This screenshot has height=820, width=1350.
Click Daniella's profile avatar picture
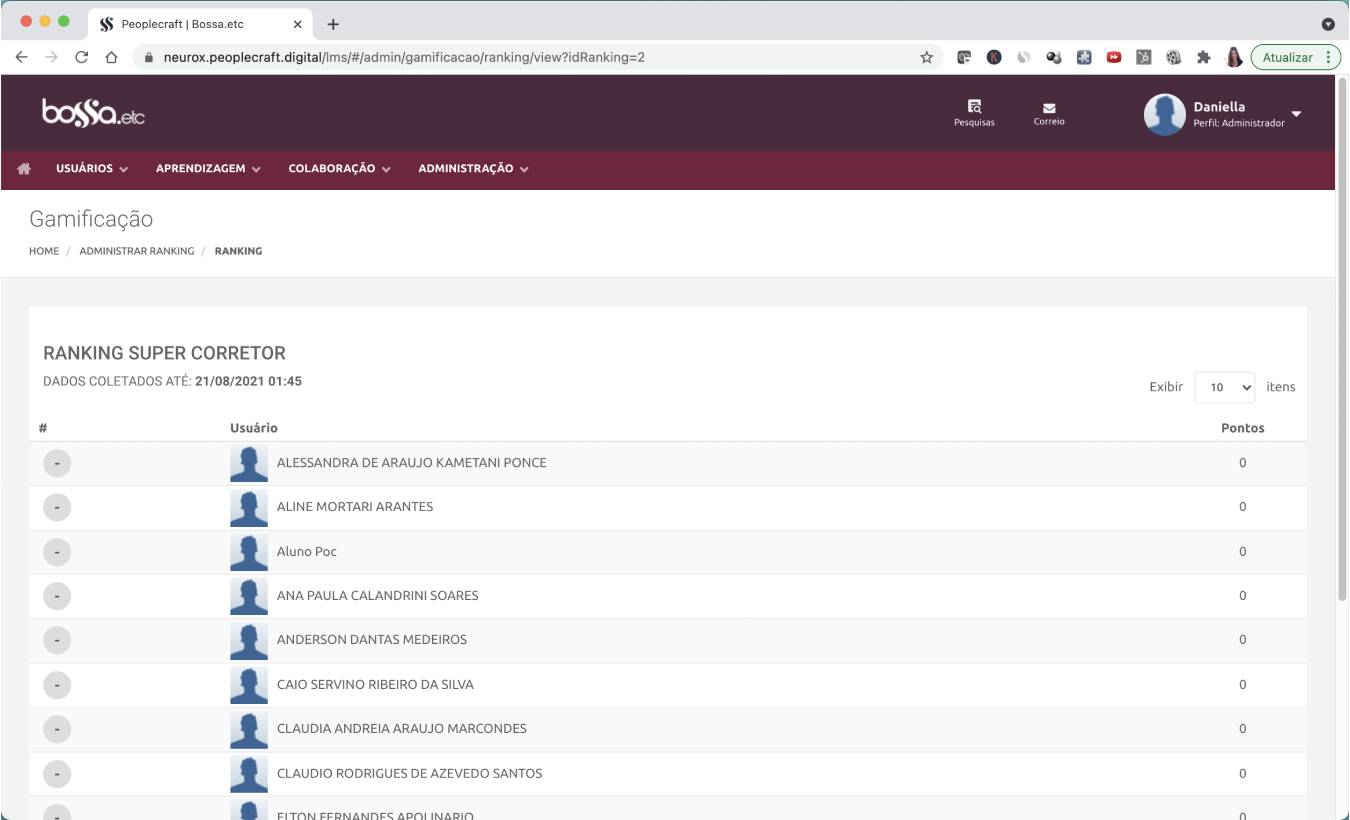(1164, 114)
